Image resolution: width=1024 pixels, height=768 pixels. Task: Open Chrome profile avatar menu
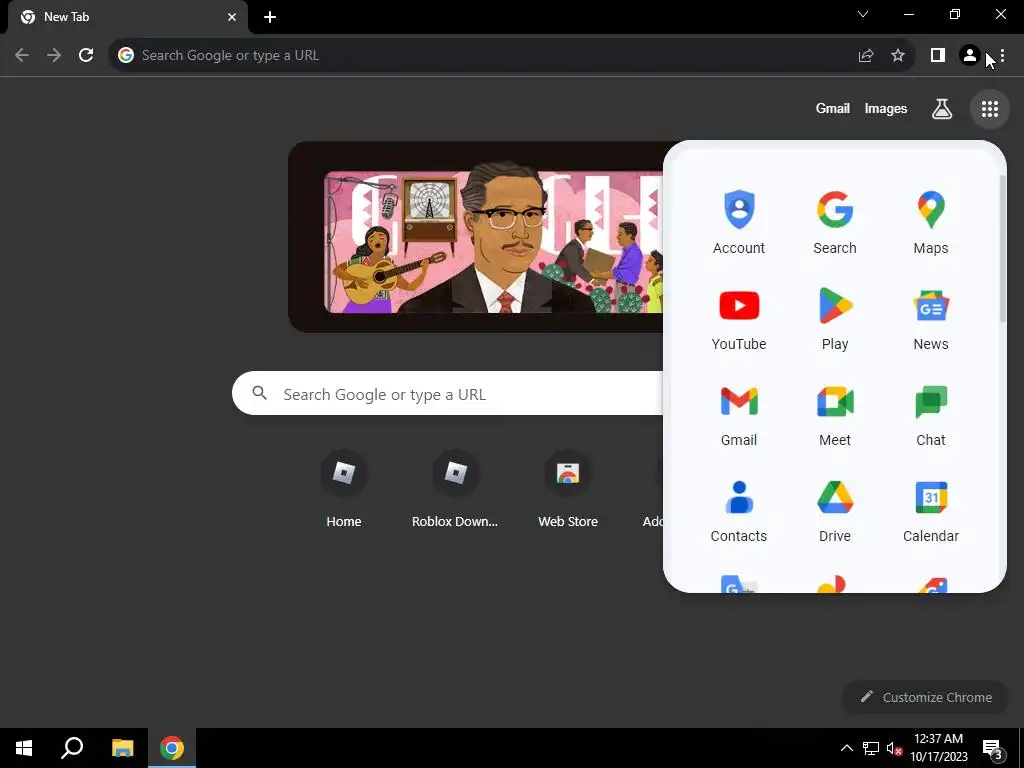970,56
